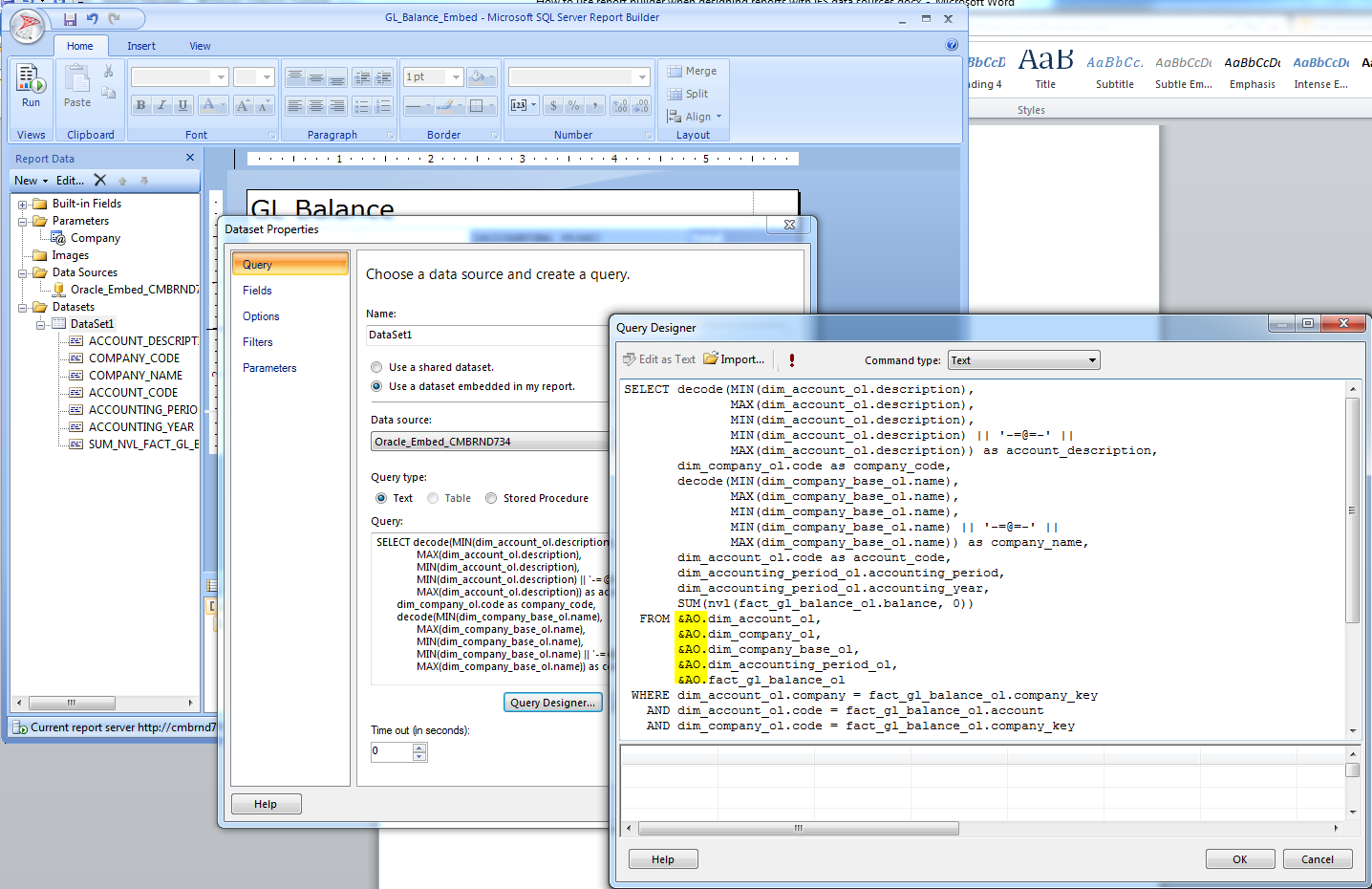Click Help in the Query Designer dialog
Image resolution: width=1372 pixels, height=889 pixels.
663,859
